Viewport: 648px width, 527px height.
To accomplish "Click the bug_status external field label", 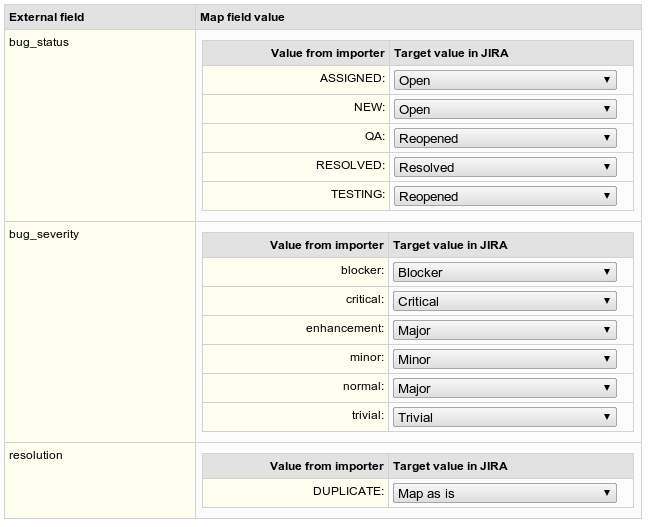I will point(39,43).
